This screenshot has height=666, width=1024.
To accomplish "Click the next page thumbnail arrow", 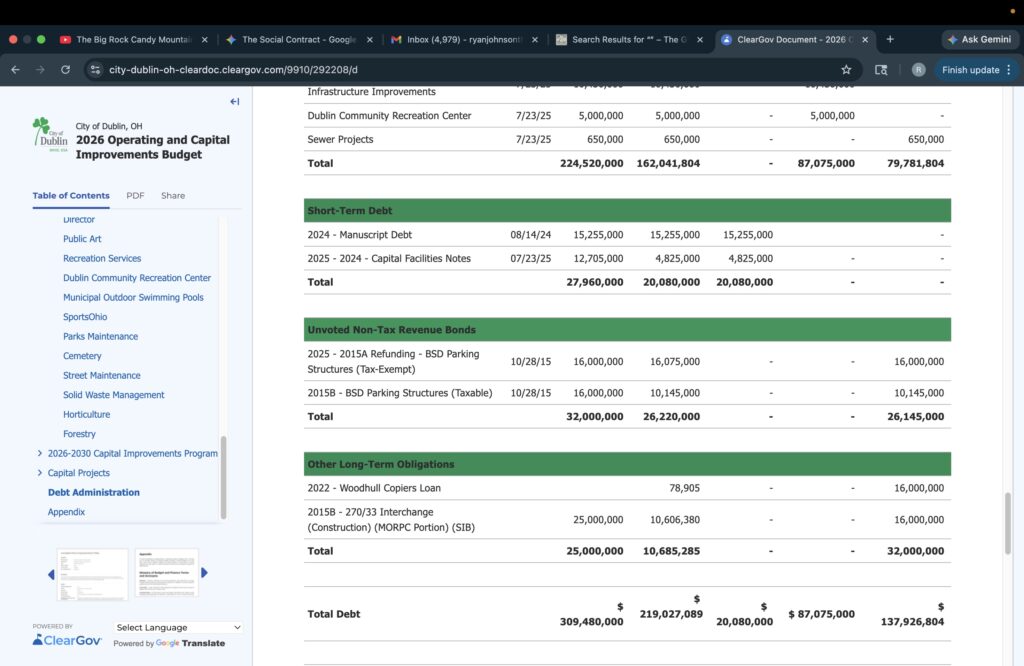I will tap(205, 573).
